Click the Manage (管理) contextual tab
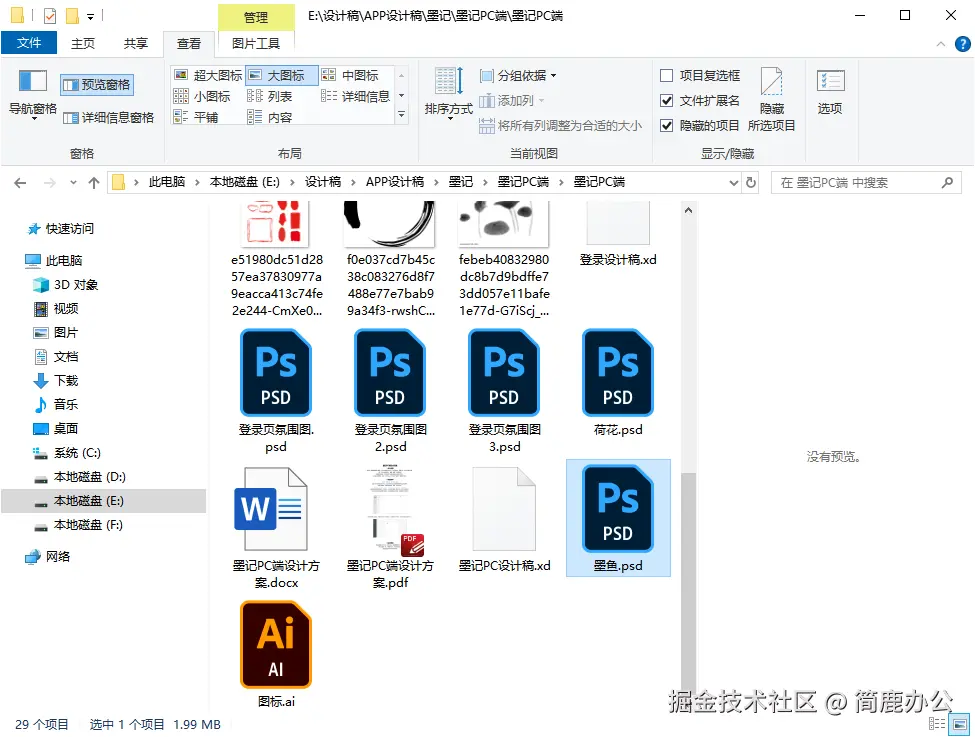Image resolution: width=975 pixels, height=737 pixels. click(256, 17)
